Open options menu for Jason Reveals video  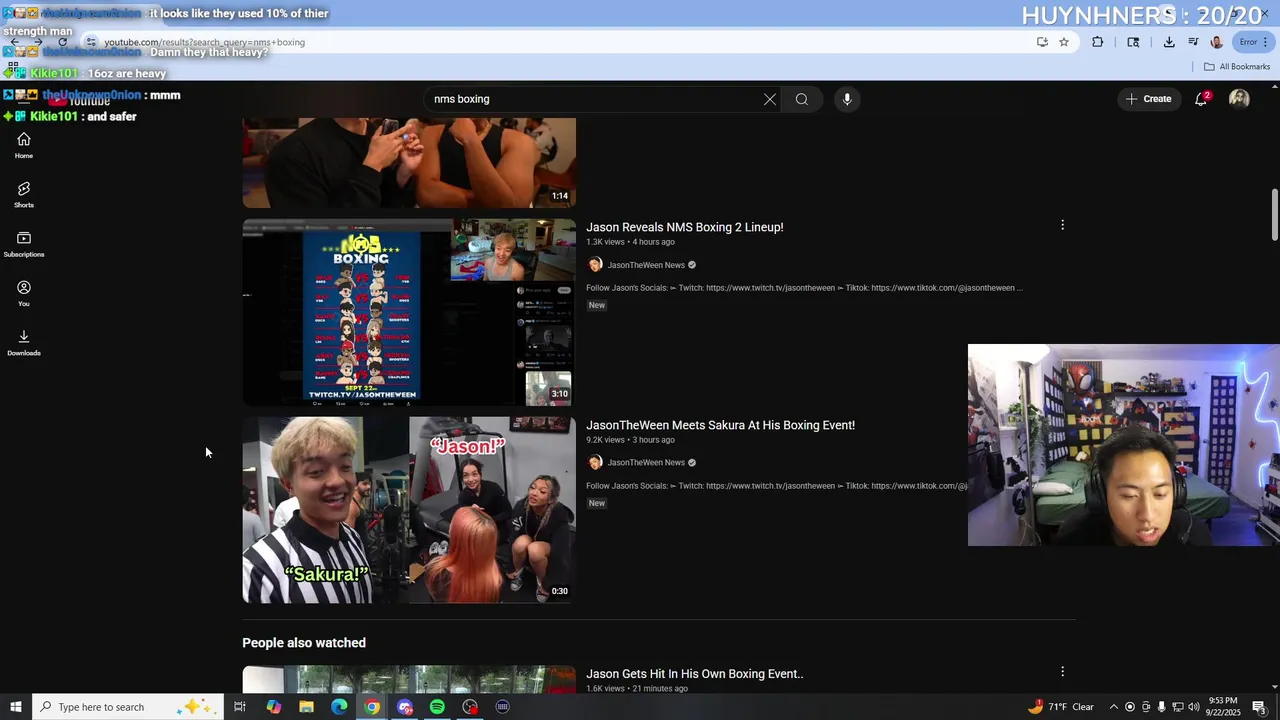pyautogui.click(x=1062, y=225)
